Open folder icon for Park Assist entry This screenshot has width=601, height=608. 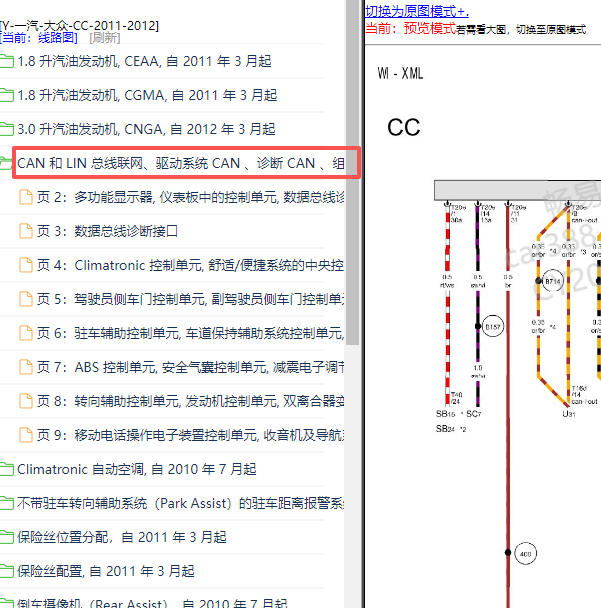[7, 503]
